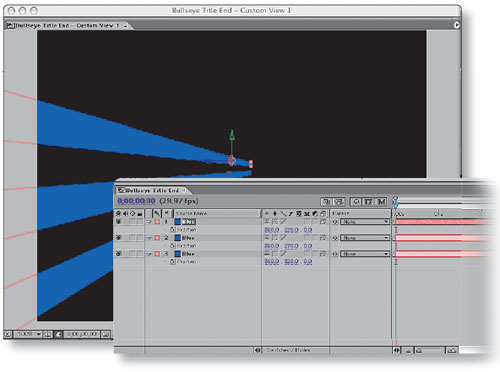Open comp window options arrow menu
500x372 pixels.
[456, 25]
